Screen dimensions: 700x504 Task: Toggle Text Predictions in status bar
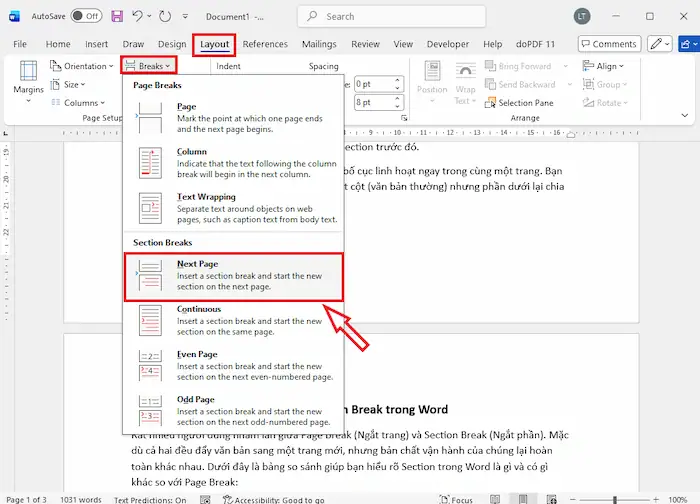150,499
